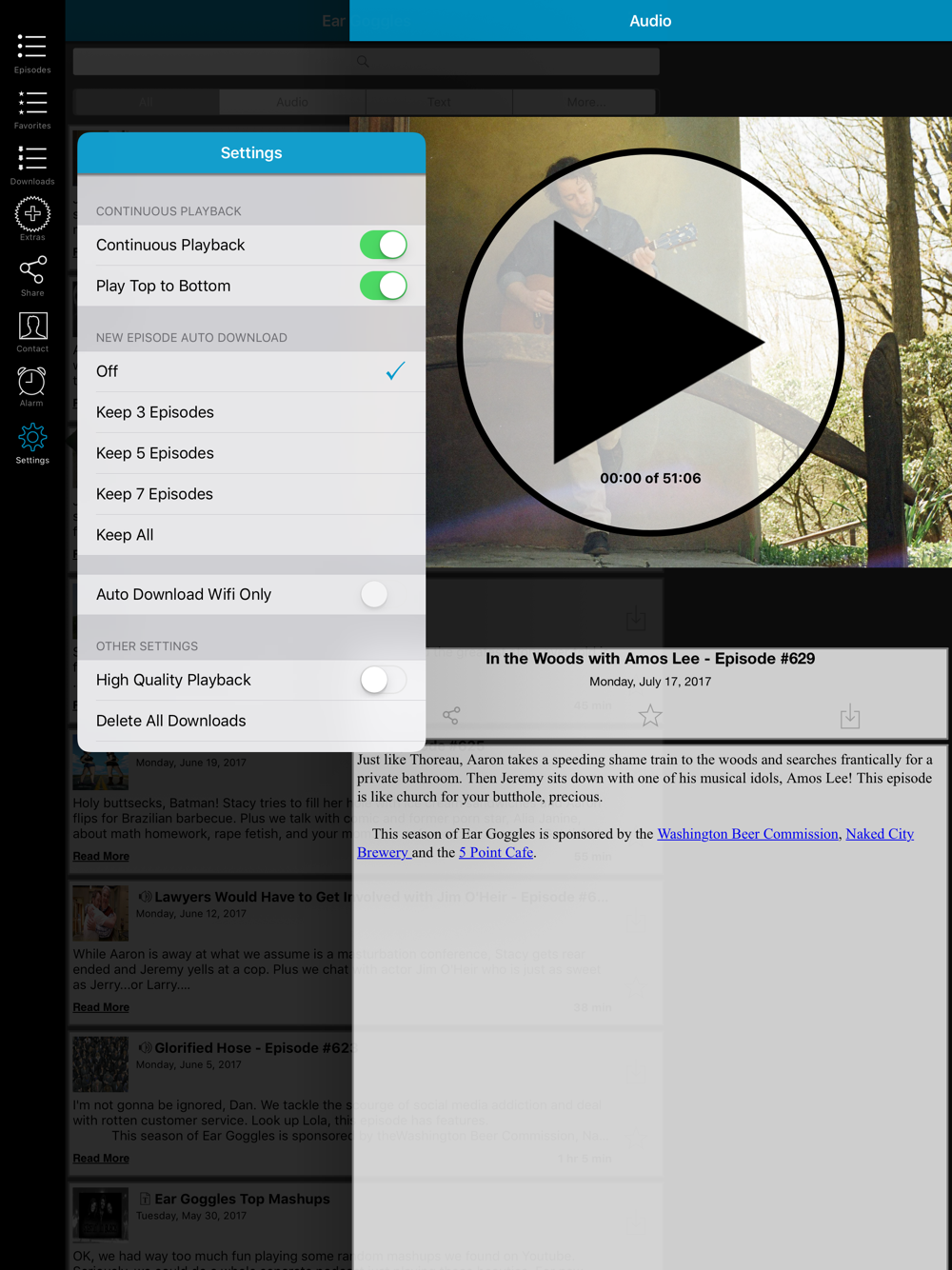Open the Alarm sidebar icon
Screen dimensions: 952x1270
pyautogui.click(x=31, y=387)
